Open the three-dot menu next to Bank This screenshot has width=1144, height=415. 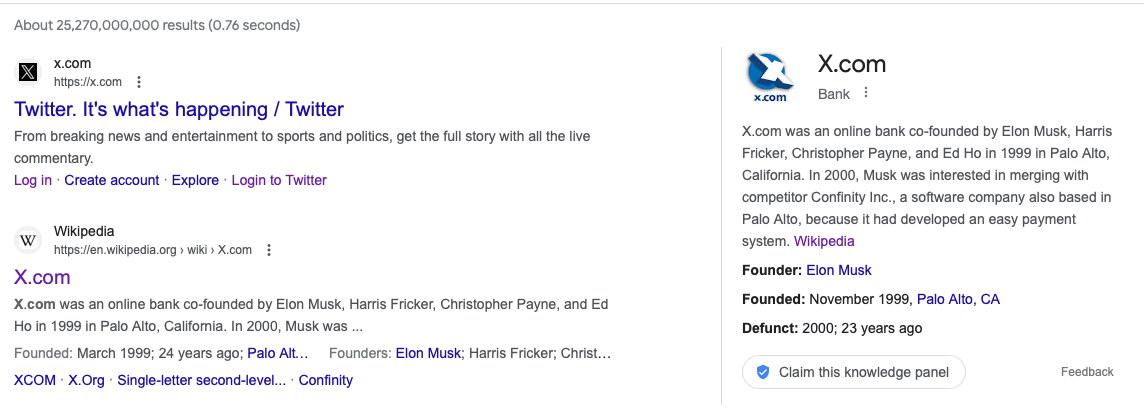[866, 93]
